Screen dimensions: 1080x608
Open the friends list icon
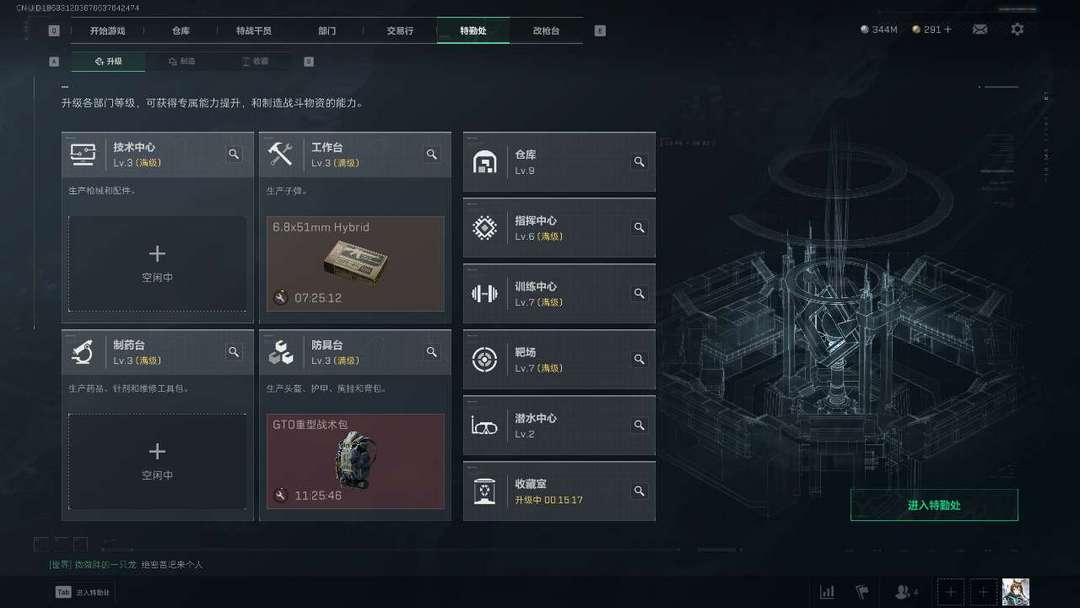click(x=905, y=591)
